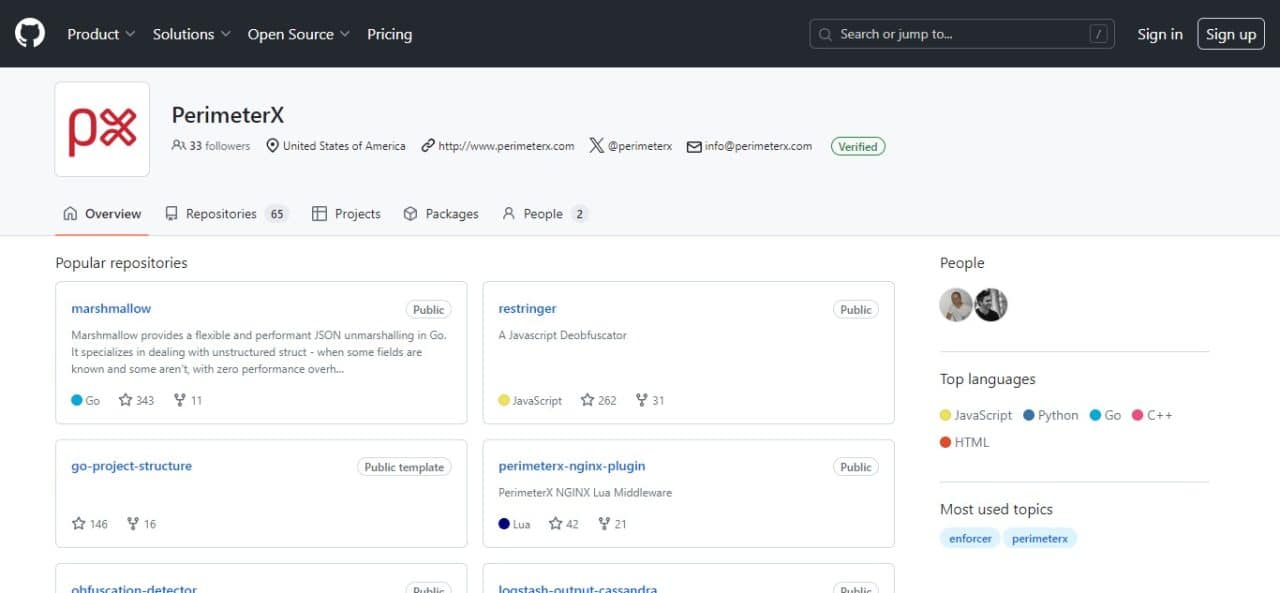This screenshot has height=593, width=1280.
Task: Click the Lua language label
Action: [521, 523]
